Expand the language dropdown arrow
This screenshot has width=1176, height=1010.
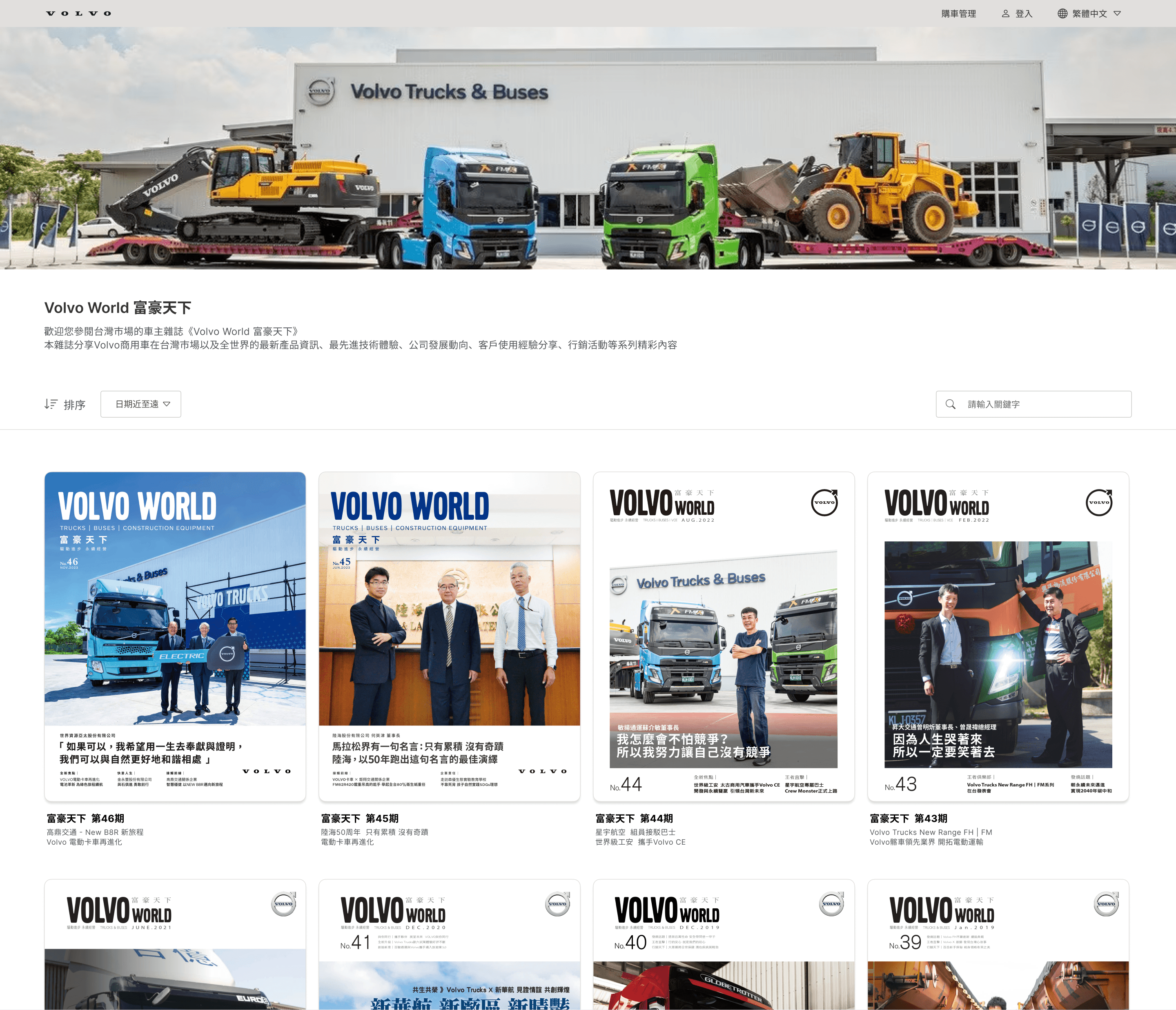[1117, 13]
